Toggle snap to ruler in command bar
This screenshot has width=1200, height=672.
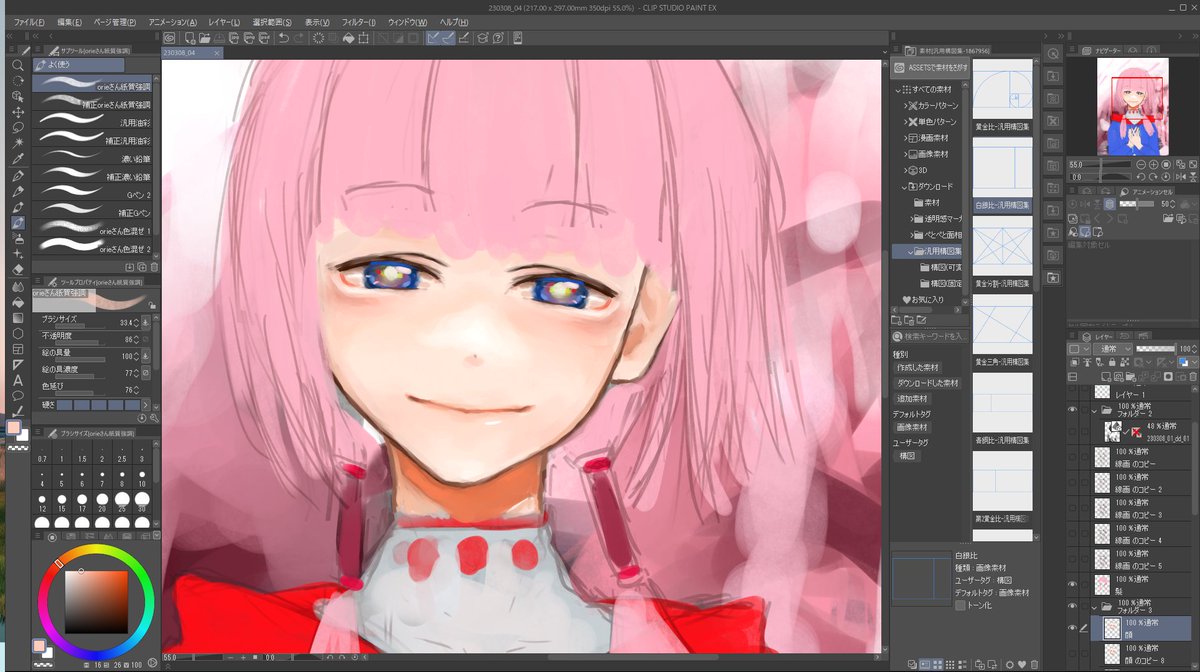point(434,38)
